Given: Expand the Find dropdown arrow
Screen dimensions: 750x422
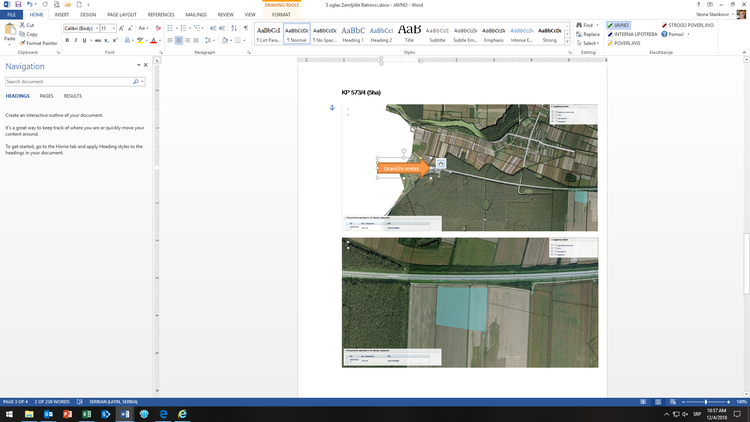Looking at the screenshot, I should click(x=598, y=25).
